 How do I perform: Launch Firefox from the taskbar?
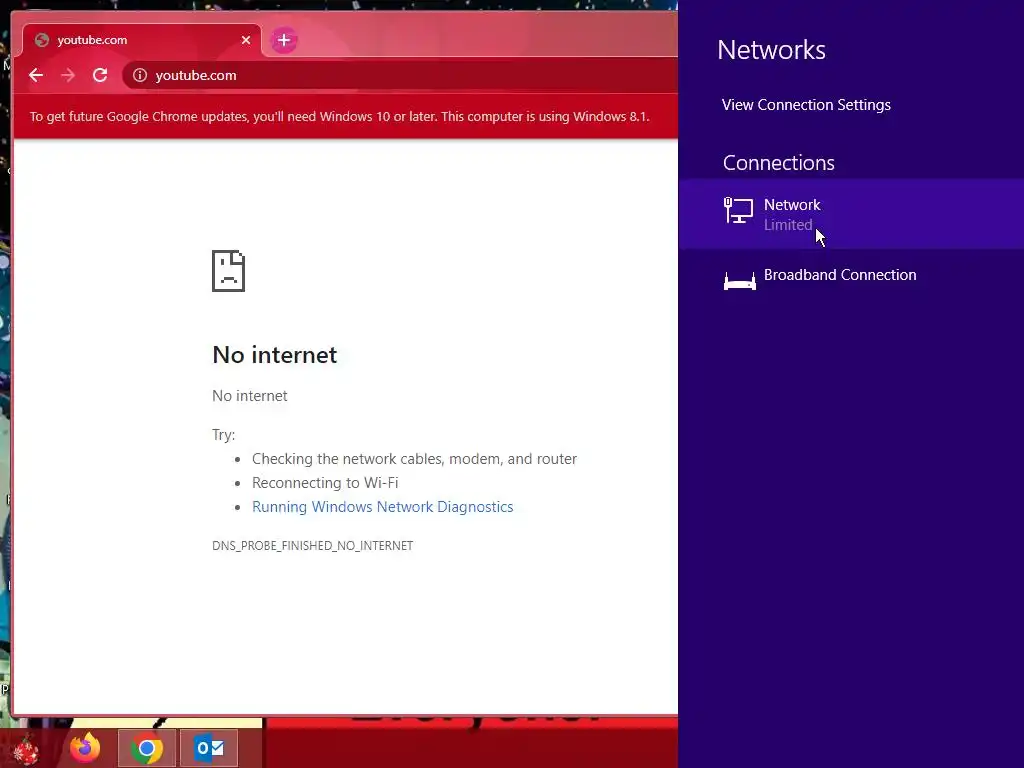tap(86, 747)
